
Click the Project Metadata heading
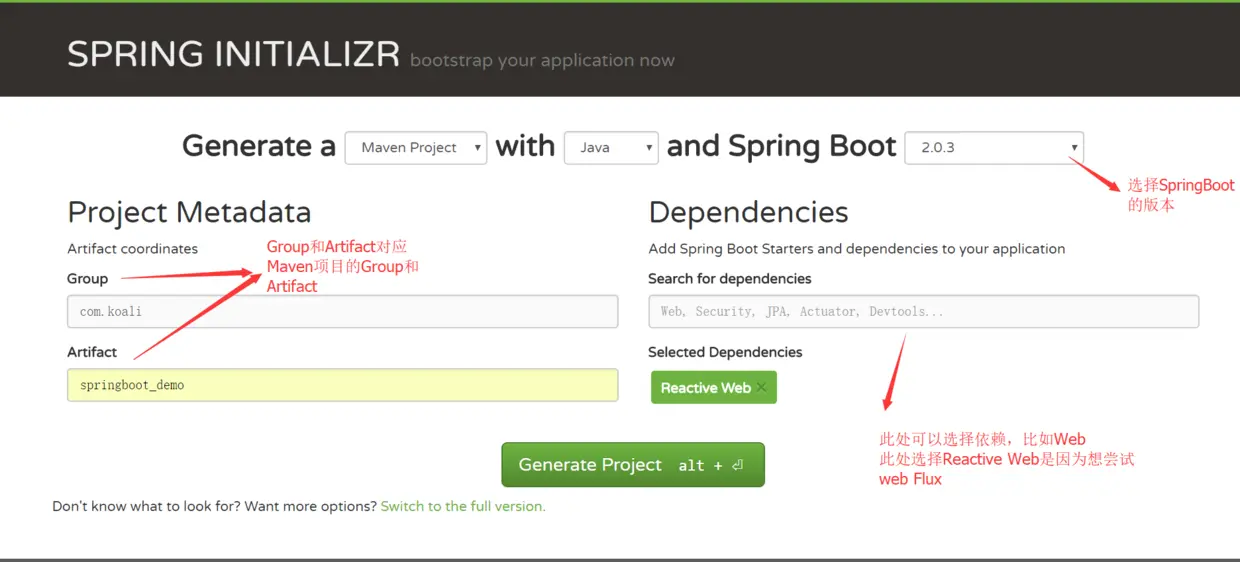click(189, 212)
